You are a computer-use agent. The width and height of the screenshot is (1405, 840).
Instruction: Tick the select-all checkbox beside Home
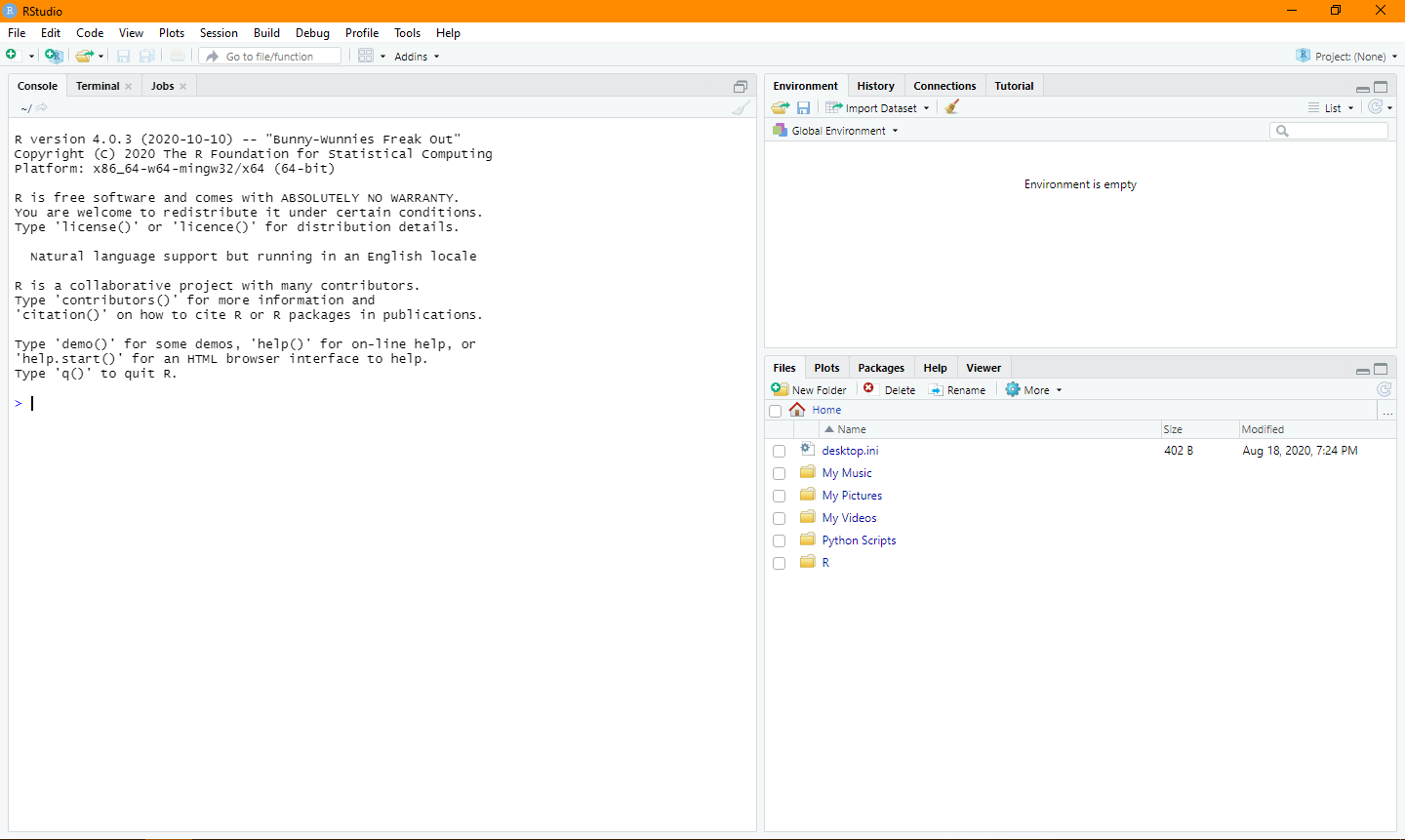point(776,411)
